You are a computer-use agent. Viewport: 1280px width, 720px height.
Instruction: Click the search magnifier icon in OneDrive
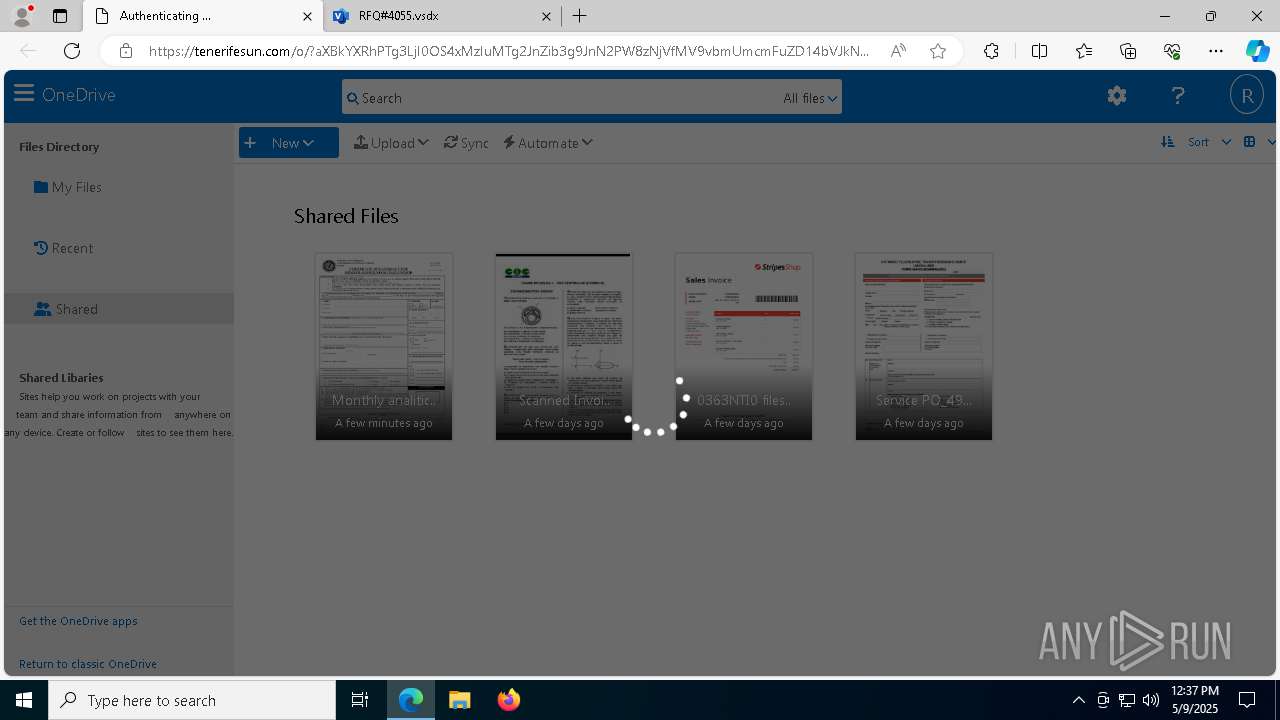tap(352, 98)
